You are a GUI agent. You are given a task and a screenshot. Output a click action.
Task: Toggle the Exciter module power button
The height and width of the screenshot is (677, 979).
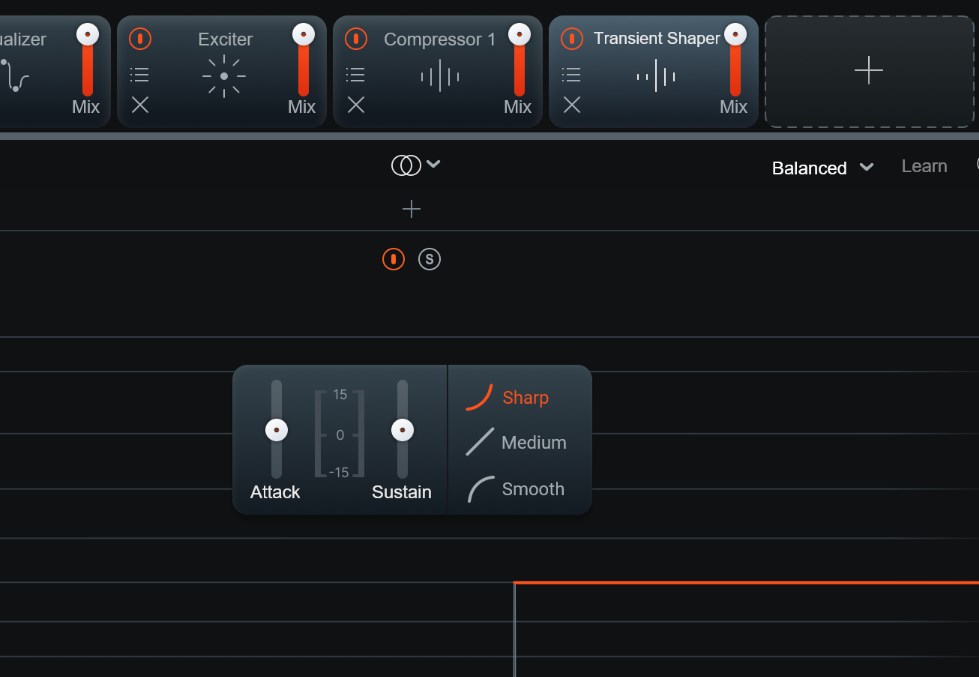click(x=140, y=39)
